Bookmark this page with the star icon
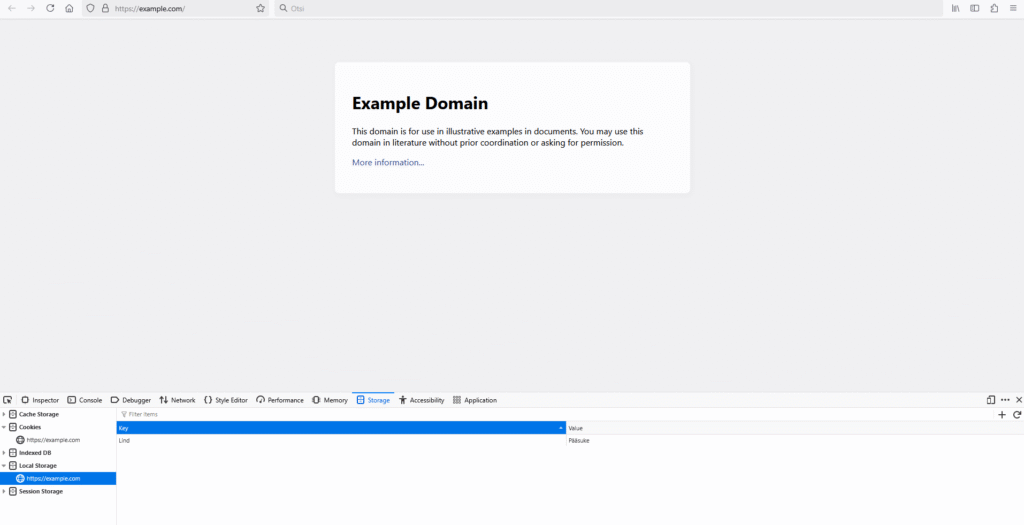1024x525 pixels. [260, 8]
